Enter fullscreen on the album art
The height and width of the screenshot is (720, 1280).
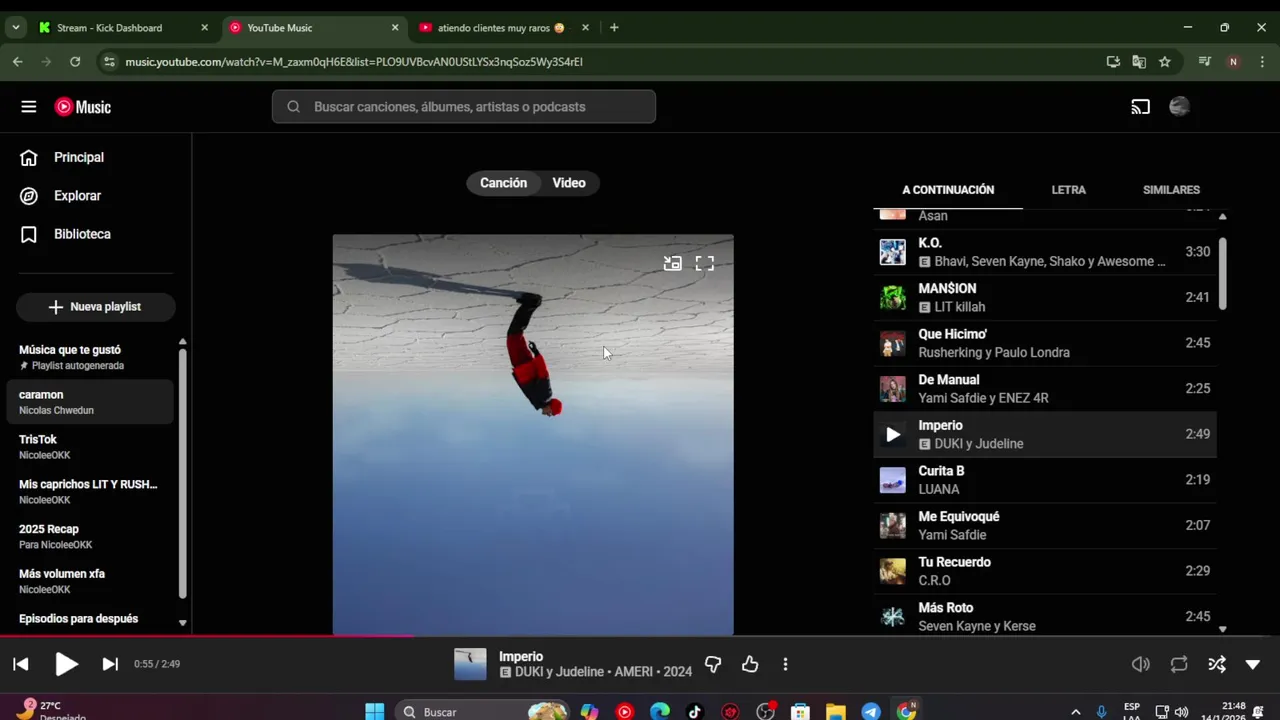click(705, 264)
